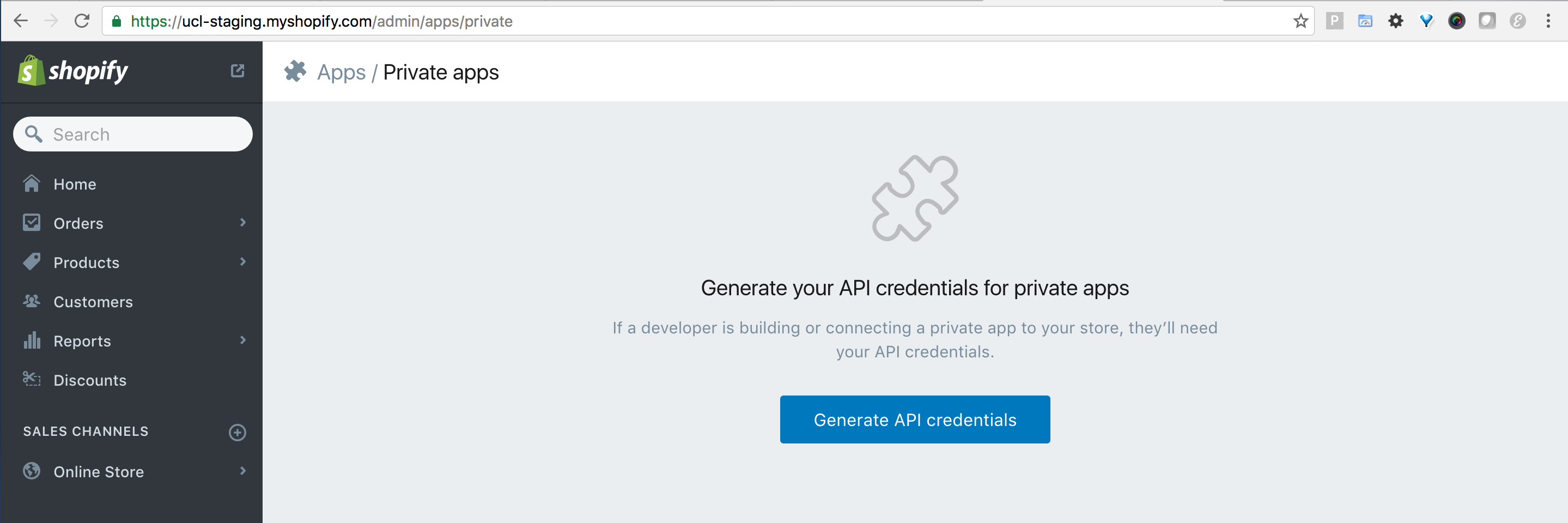
Task: Open the Discounts section
Action: coord(89,380)
